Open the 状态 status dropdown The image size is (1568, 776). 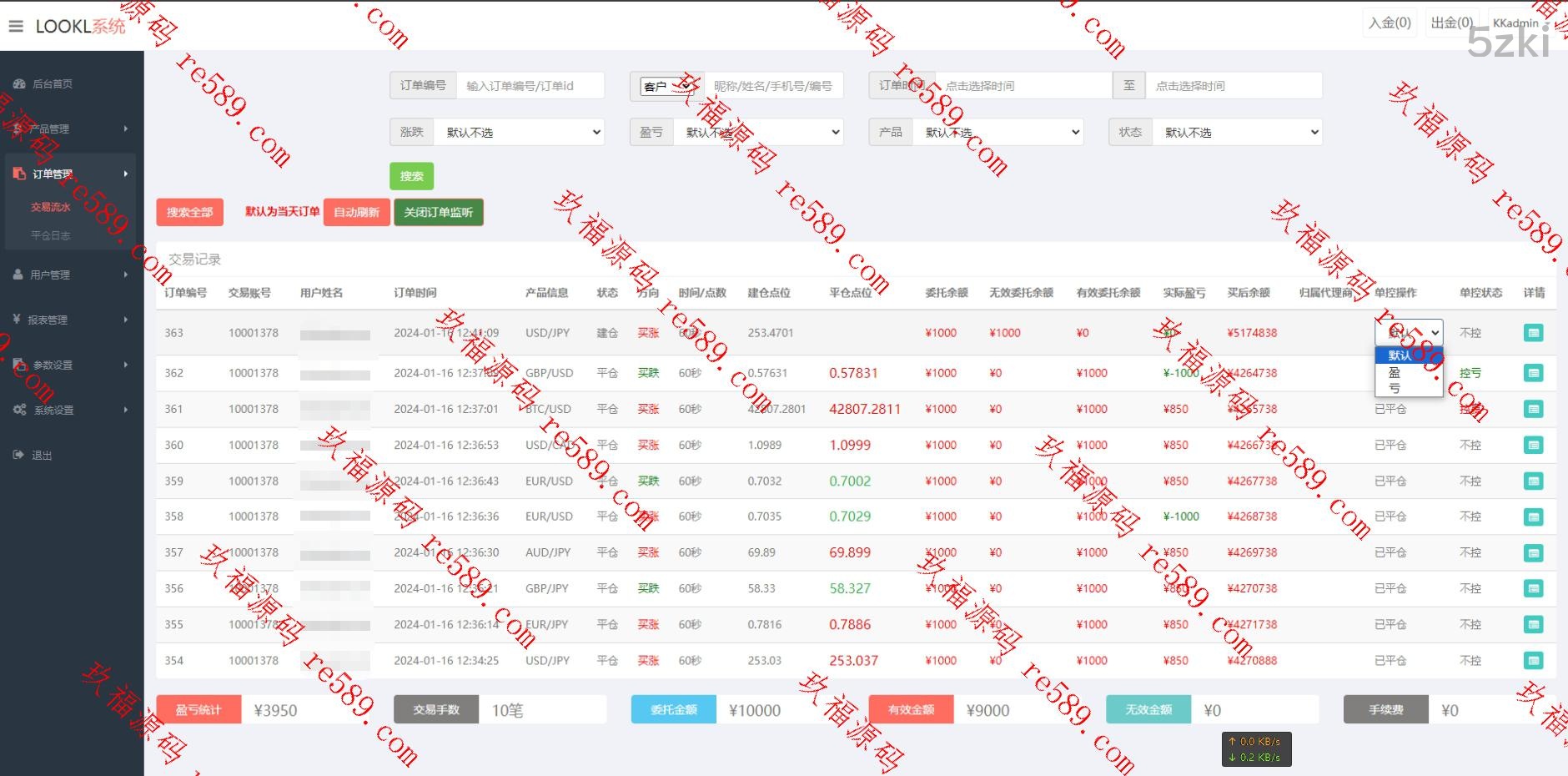[x=1238, y=133]
